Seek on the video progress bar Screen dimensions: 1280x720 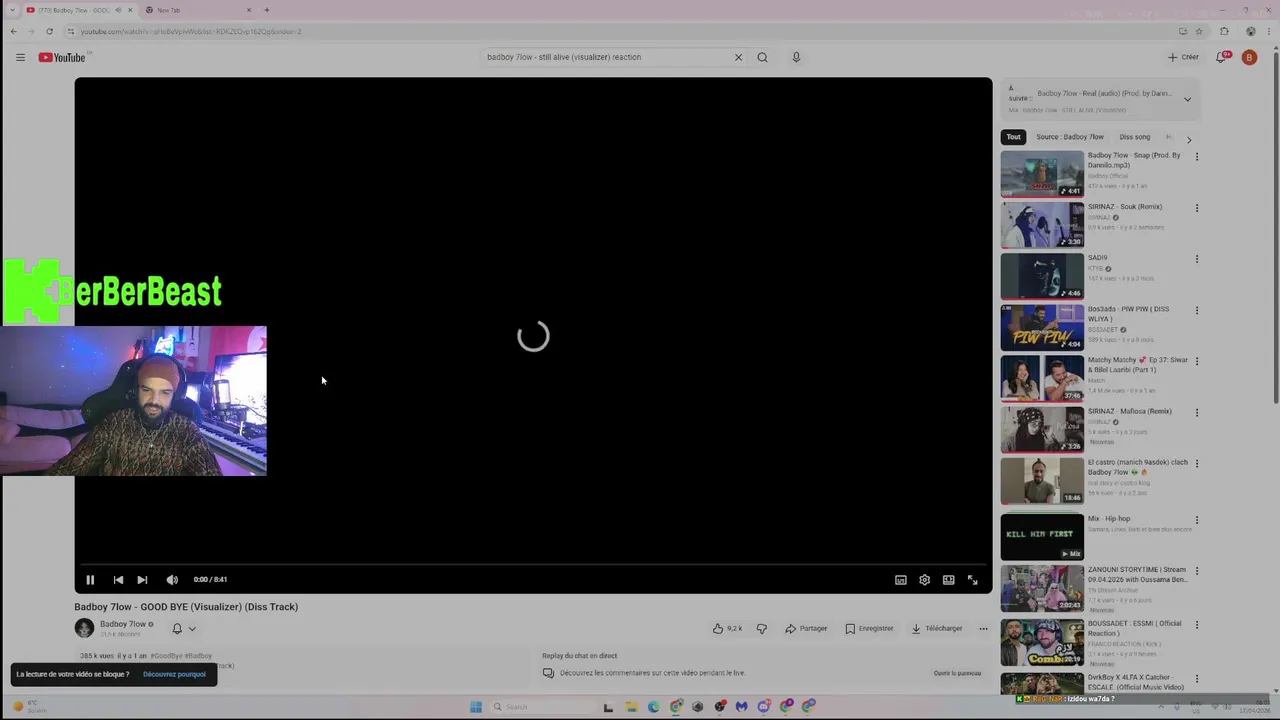click(x=533, y=565)
